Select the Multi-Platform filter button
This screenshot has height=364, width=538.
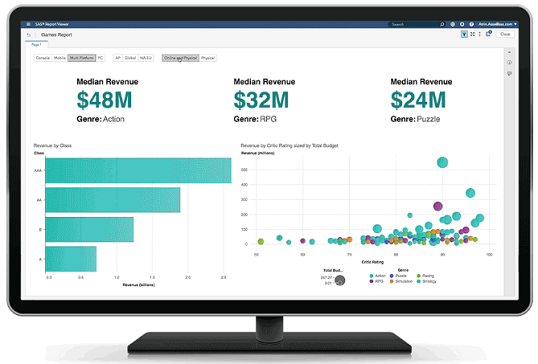82,58
